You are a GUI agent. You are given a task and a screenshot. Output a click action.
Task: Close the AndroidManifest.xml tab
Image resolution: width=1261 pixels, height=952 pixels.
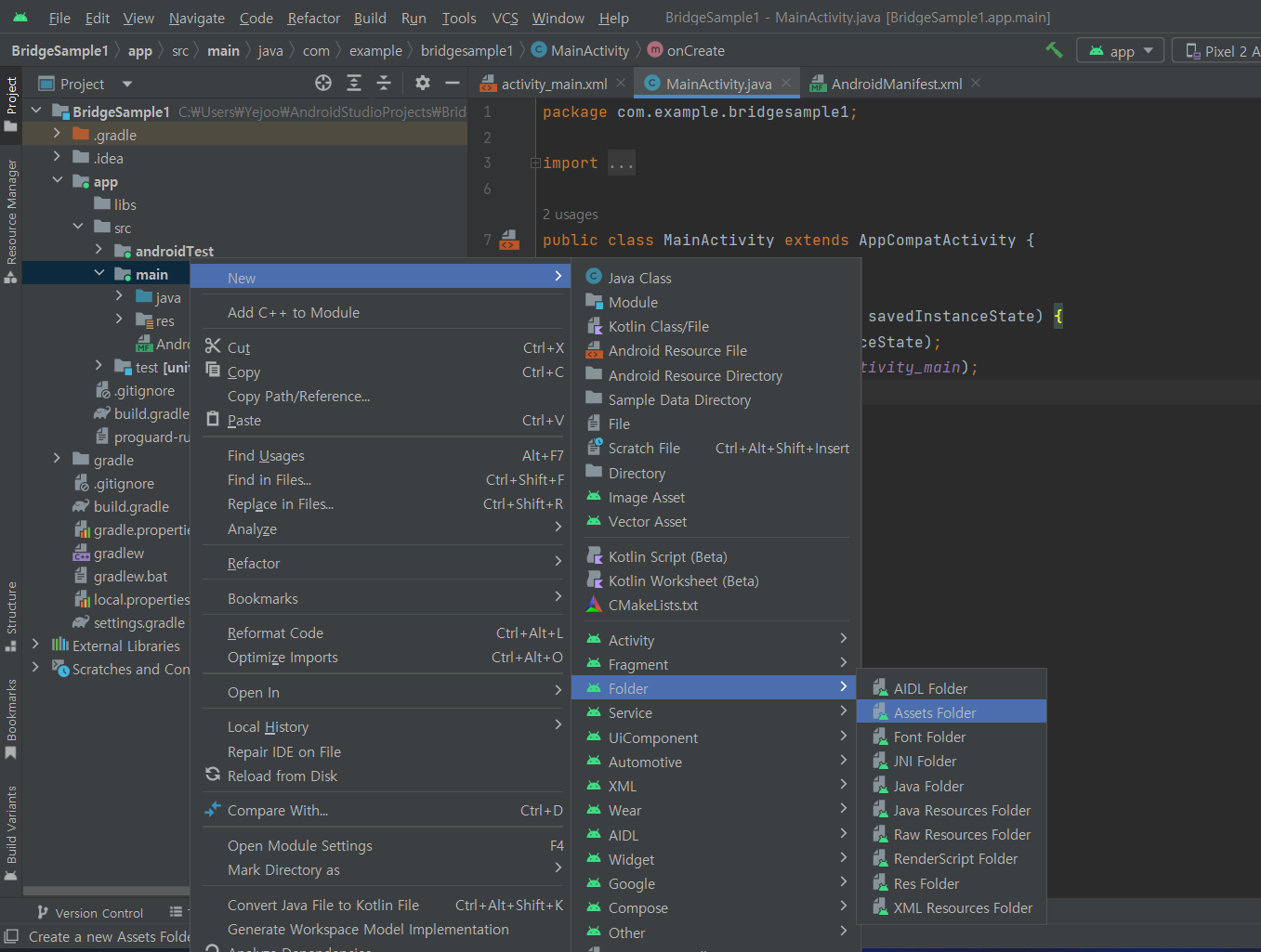[x=976, y=84]
